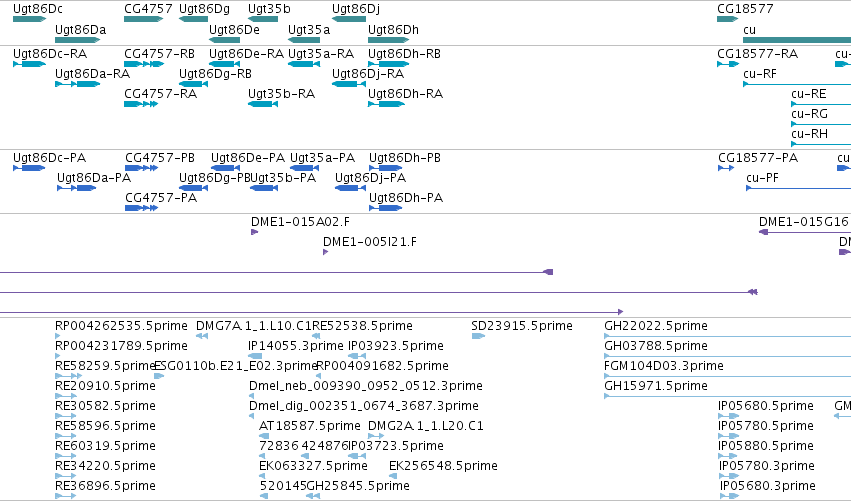Image resolution: width=851 pixels, height=501 pixels.
Task: Select transcript Ugt86Da-RA
Action: (78, 84)
